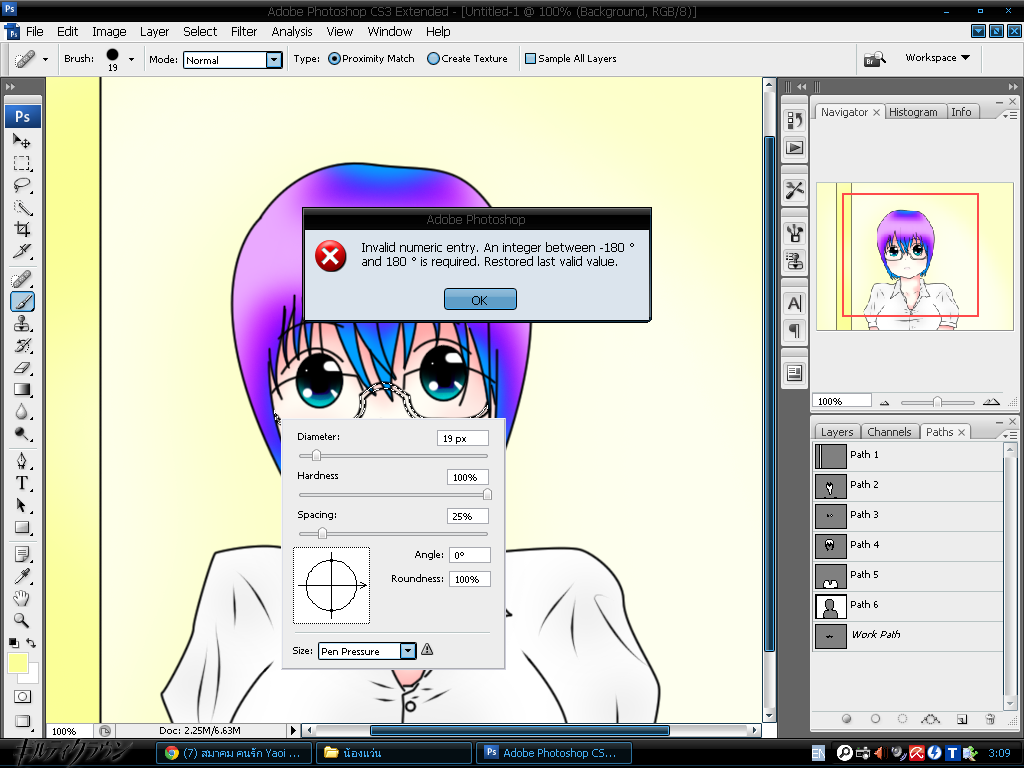Viewport: 1024px width, 768px height.
Task: Open Adobe Bridge from options bar
Action: [874, 59]
